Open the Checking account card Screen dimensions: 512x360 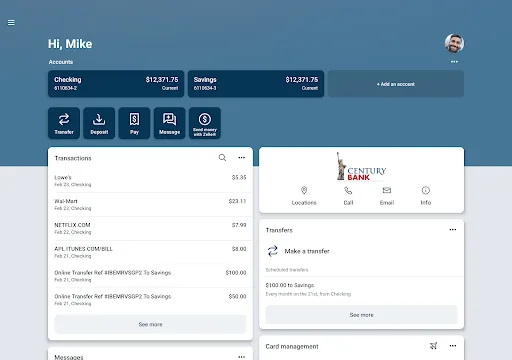pyautogui.click(x=116, y=84)
